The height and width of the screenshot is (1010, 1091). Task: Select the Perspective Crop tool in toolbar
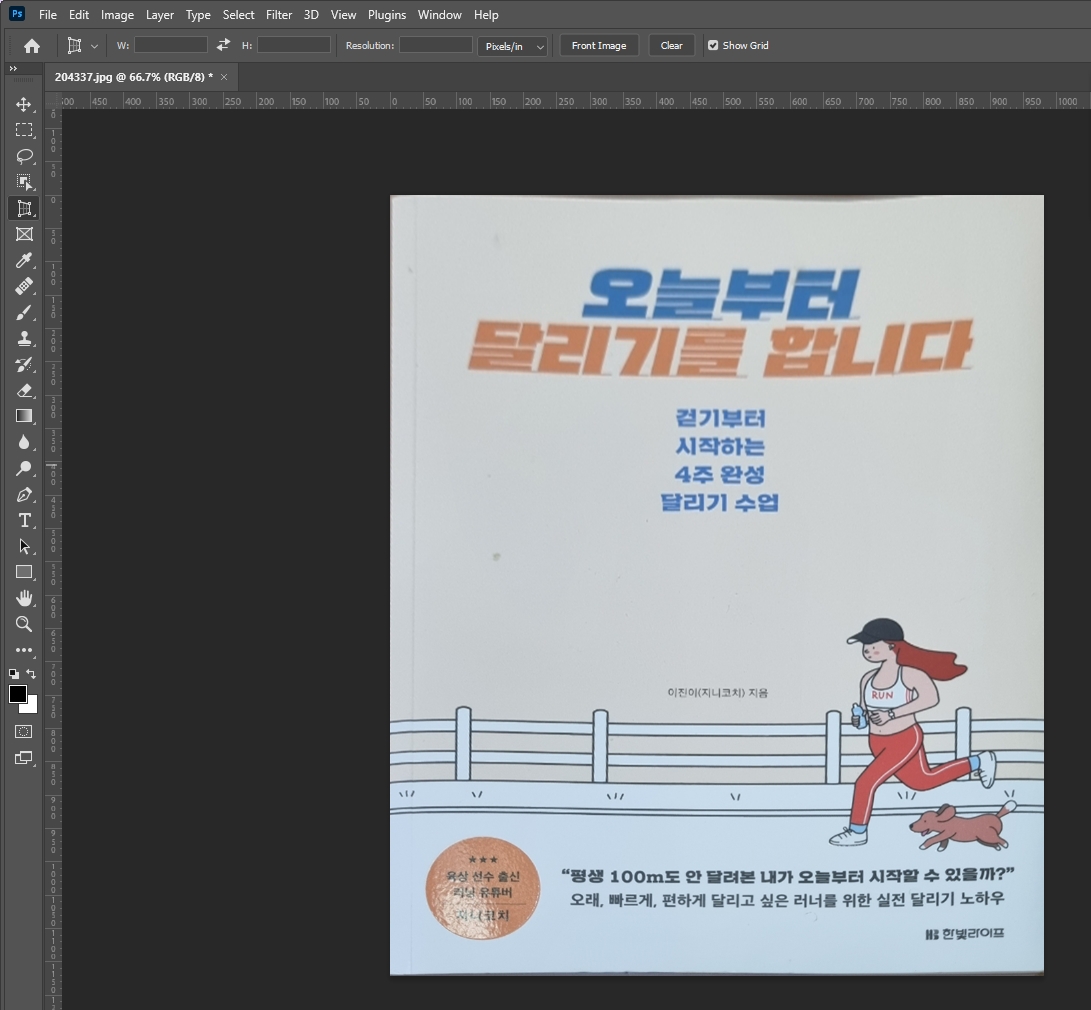(x=24, y=208)
